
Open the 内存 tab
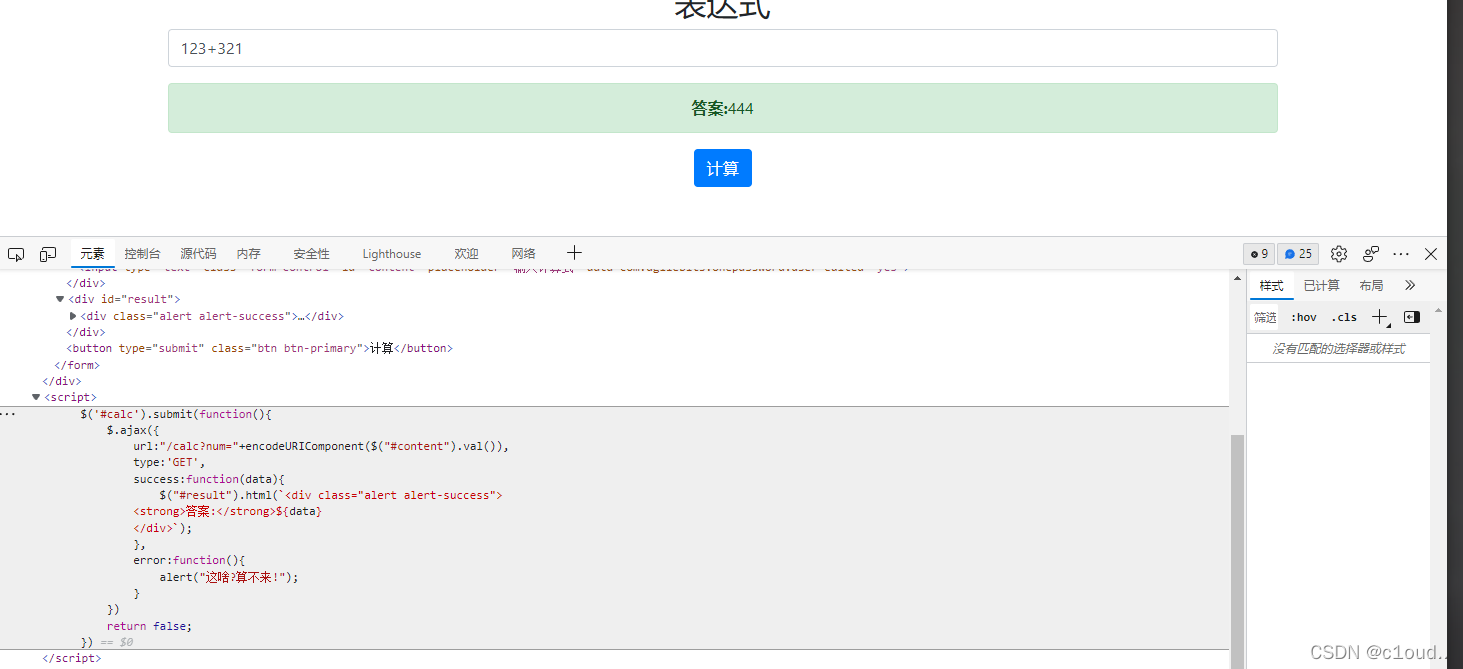point(249,254)
